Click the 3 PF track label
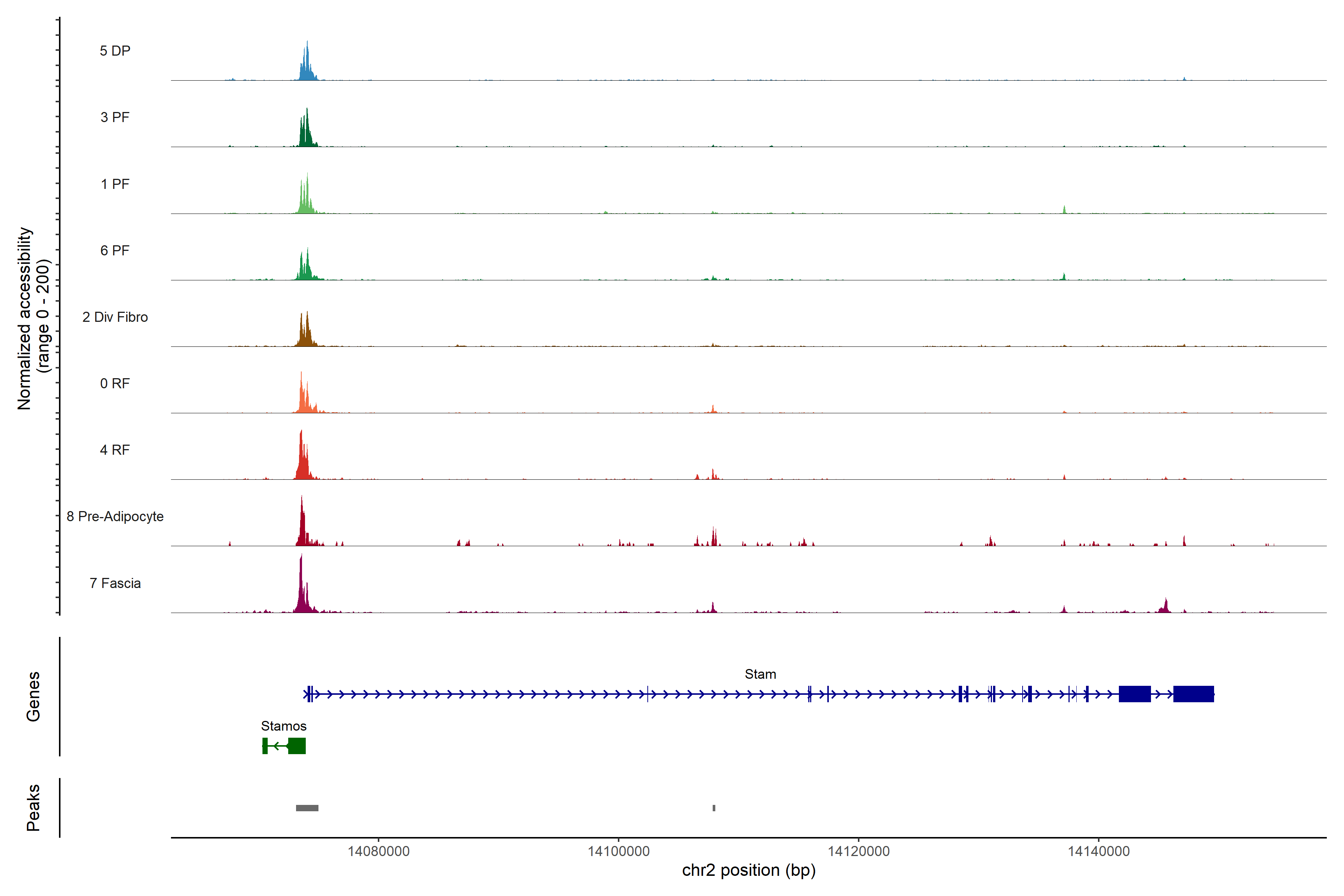1344x896 pixels. pos(115,117)
